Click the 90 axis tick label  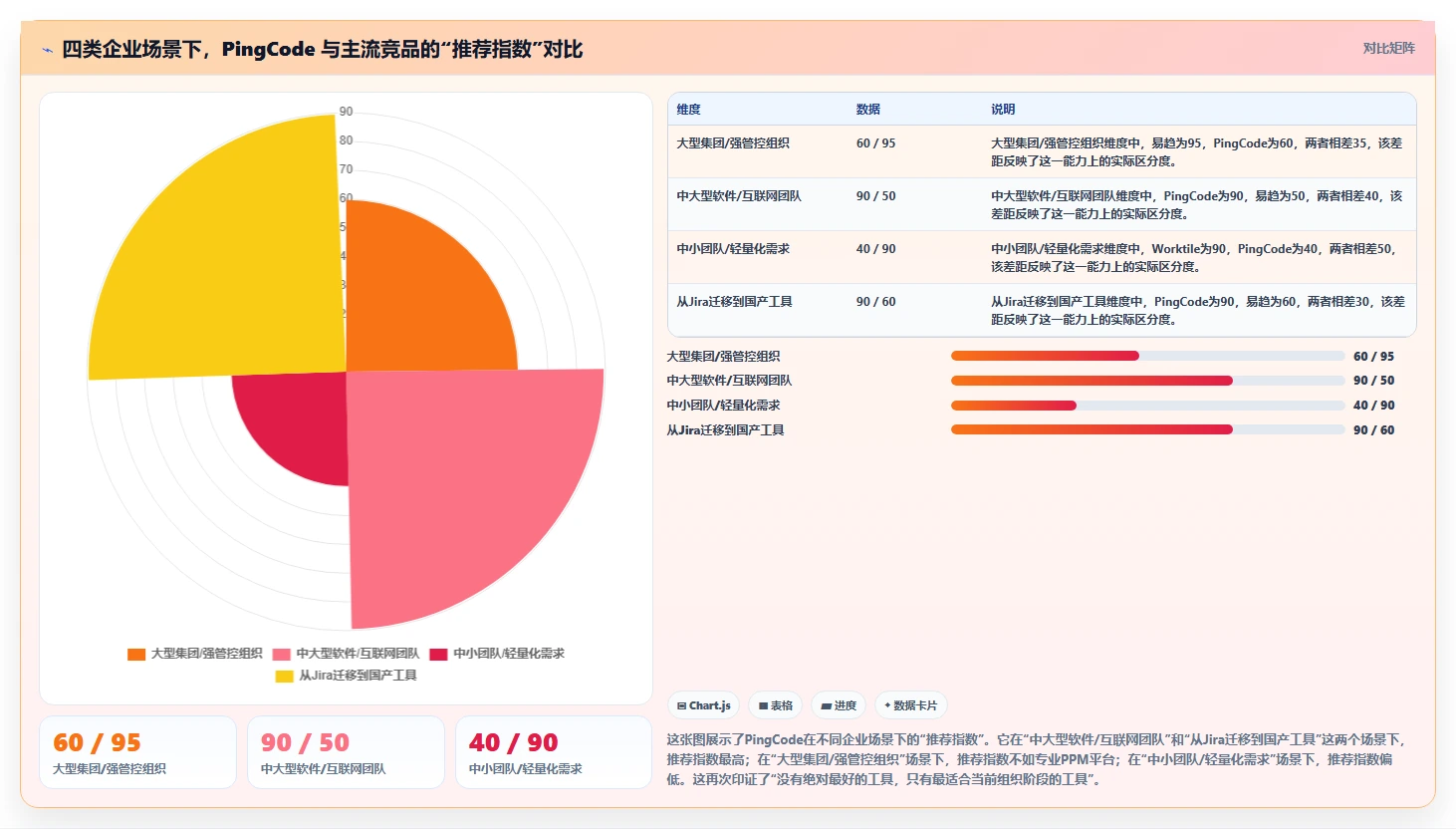pos(346,112)
